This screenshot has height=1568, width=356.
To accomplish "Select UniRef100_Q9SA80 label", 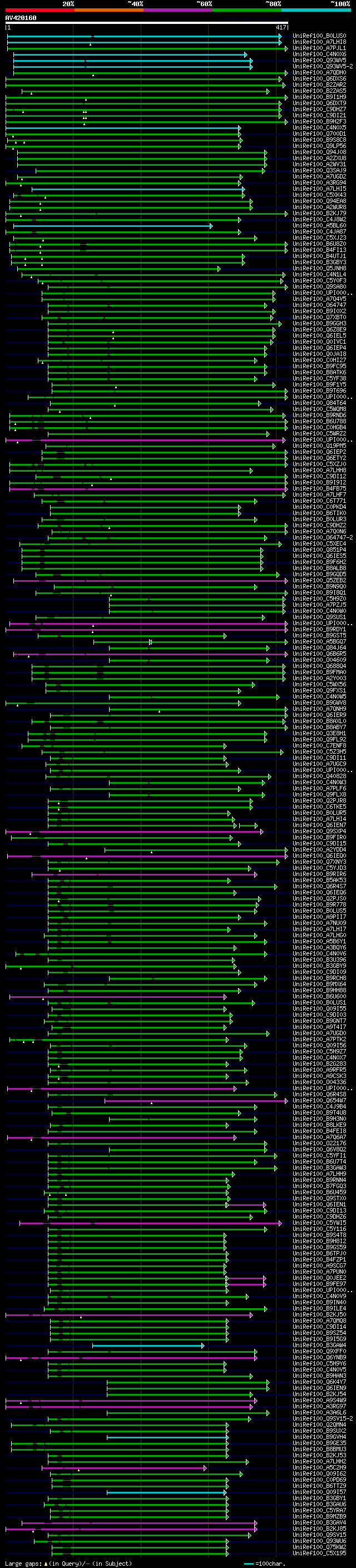I will (319, 288).
